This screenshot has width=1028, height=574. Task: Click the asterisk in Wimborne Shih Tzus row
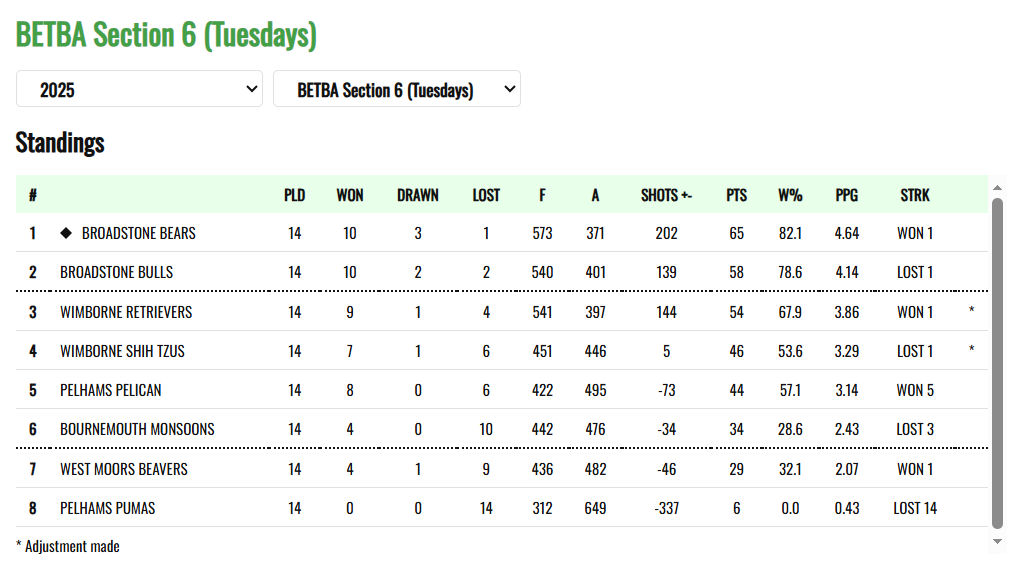pyautogui.click(x=971, y=351)
